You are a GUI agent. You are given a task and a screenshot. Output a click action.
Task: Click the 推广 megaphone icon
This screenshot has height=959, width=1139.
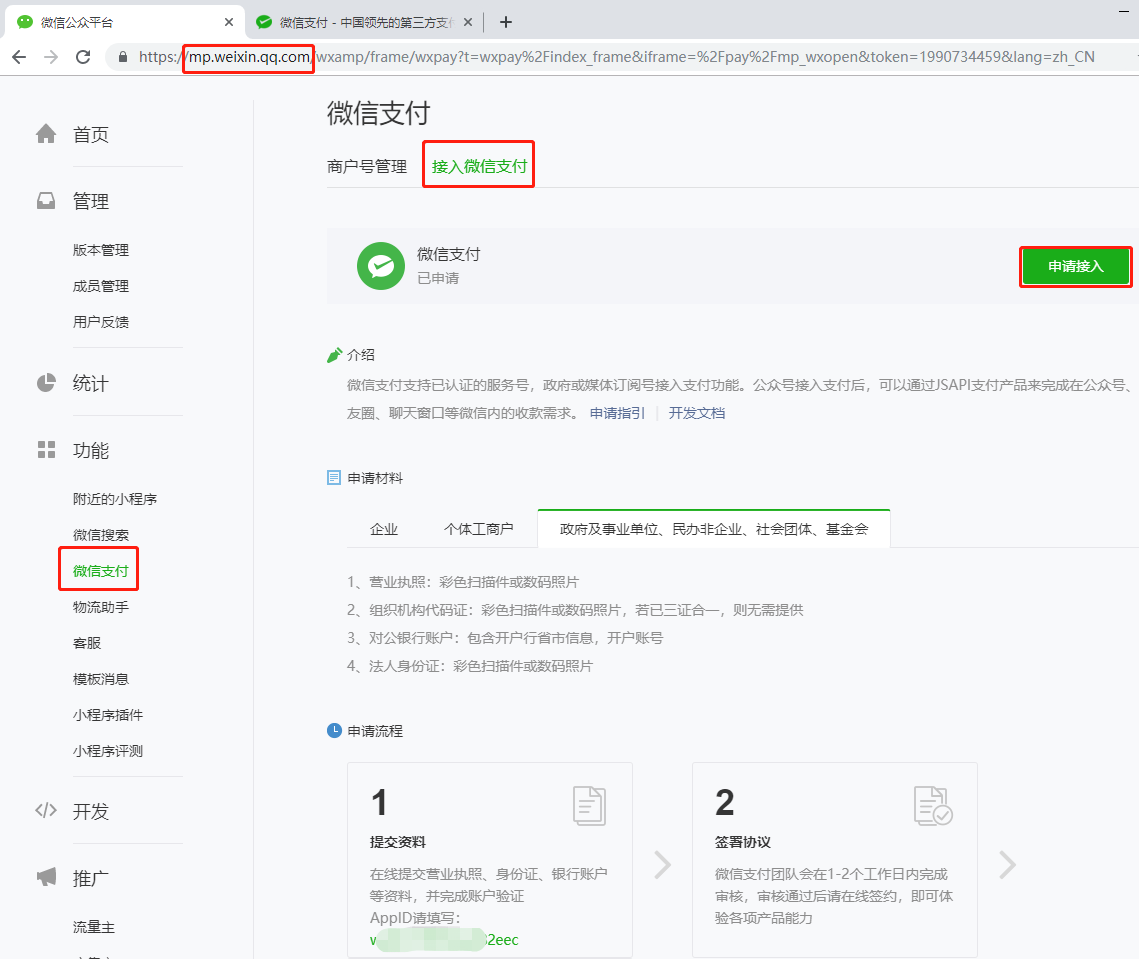pos(46,877)
